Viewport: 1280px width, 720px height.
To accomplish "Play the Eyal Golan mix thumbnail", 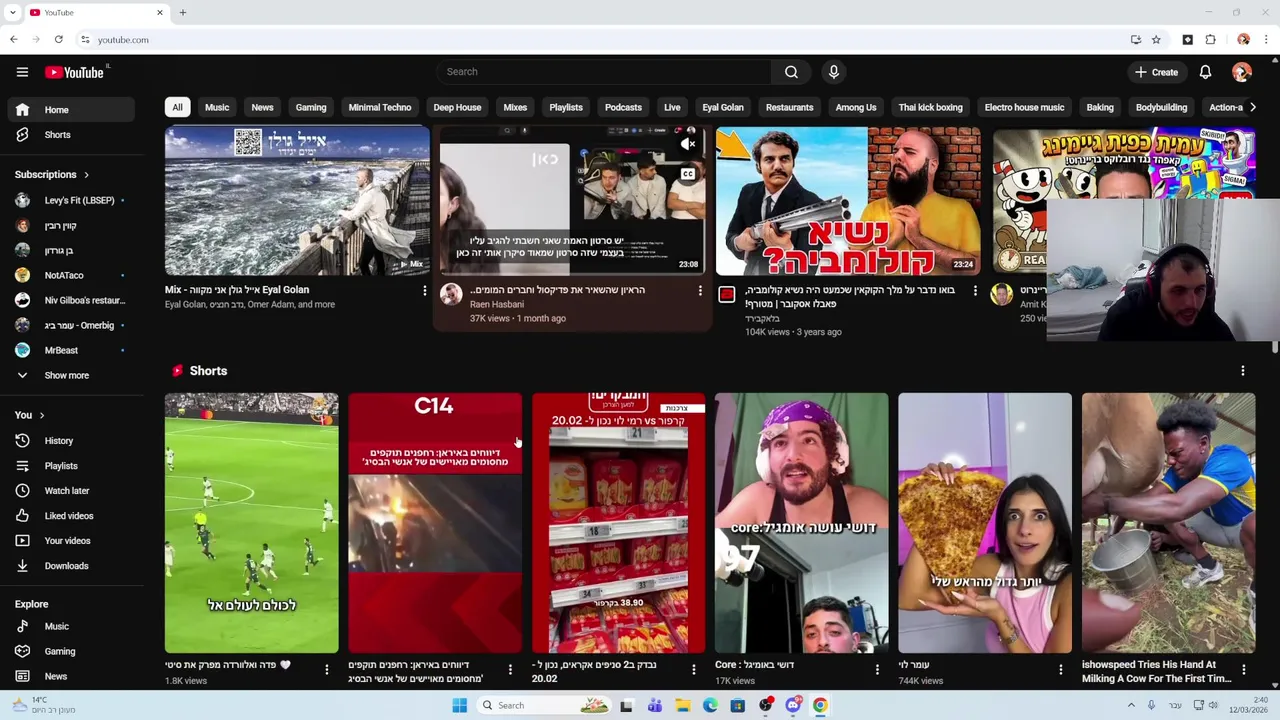I will (297, 201).
